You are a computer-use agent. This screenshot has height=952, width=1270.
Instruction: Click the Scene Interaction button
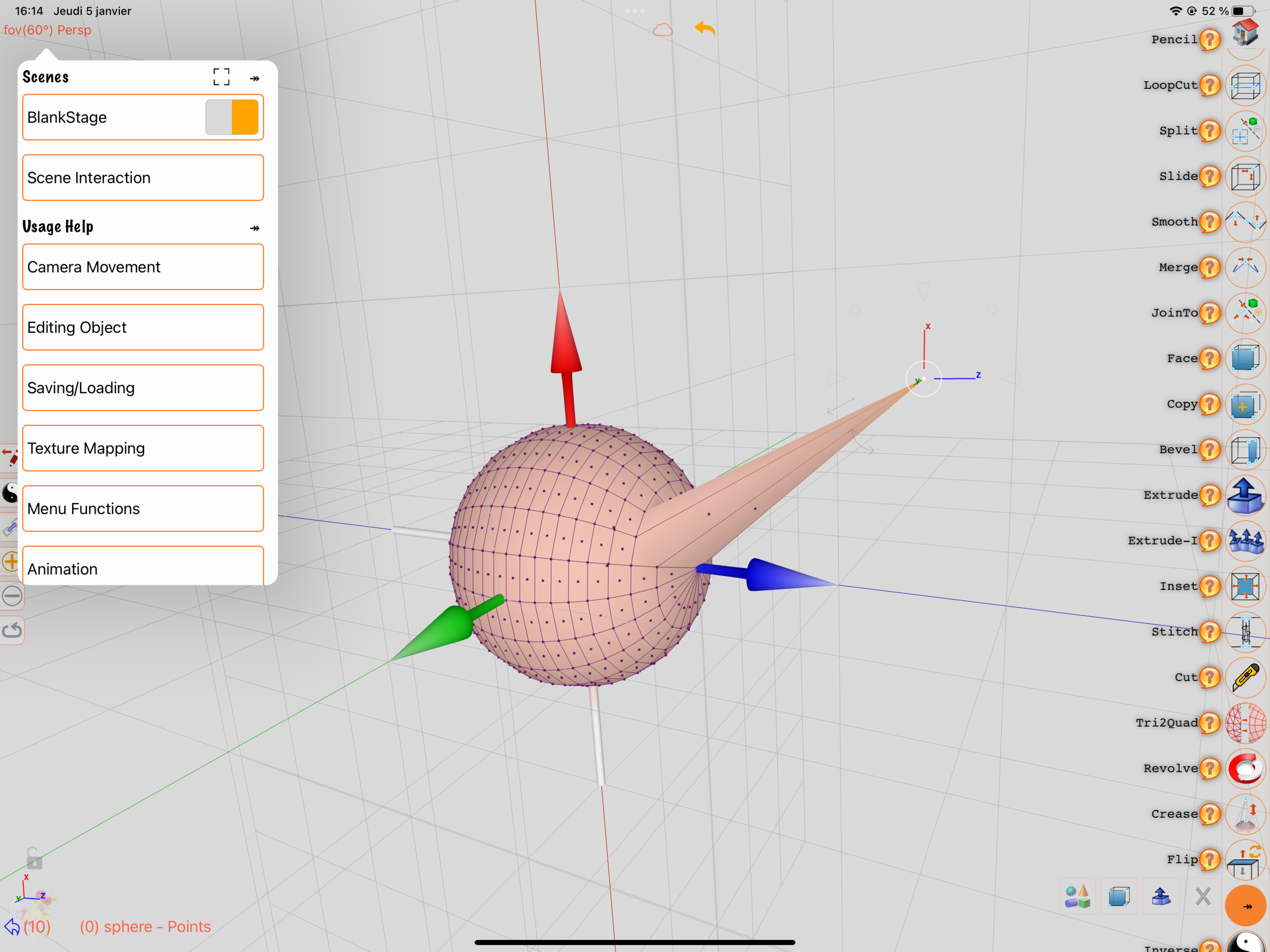[143, 177]
